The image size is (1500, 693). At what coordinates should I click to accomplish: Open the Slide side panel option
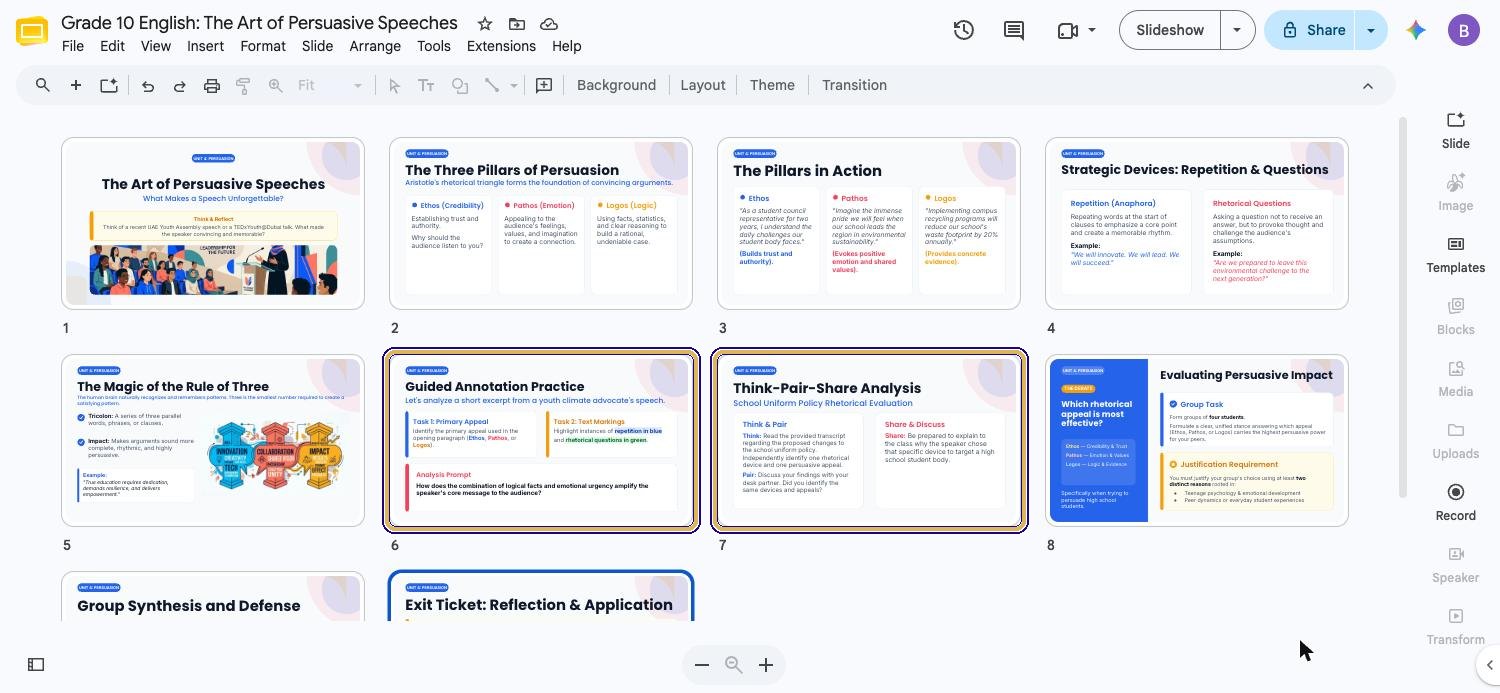(1456, 130)
